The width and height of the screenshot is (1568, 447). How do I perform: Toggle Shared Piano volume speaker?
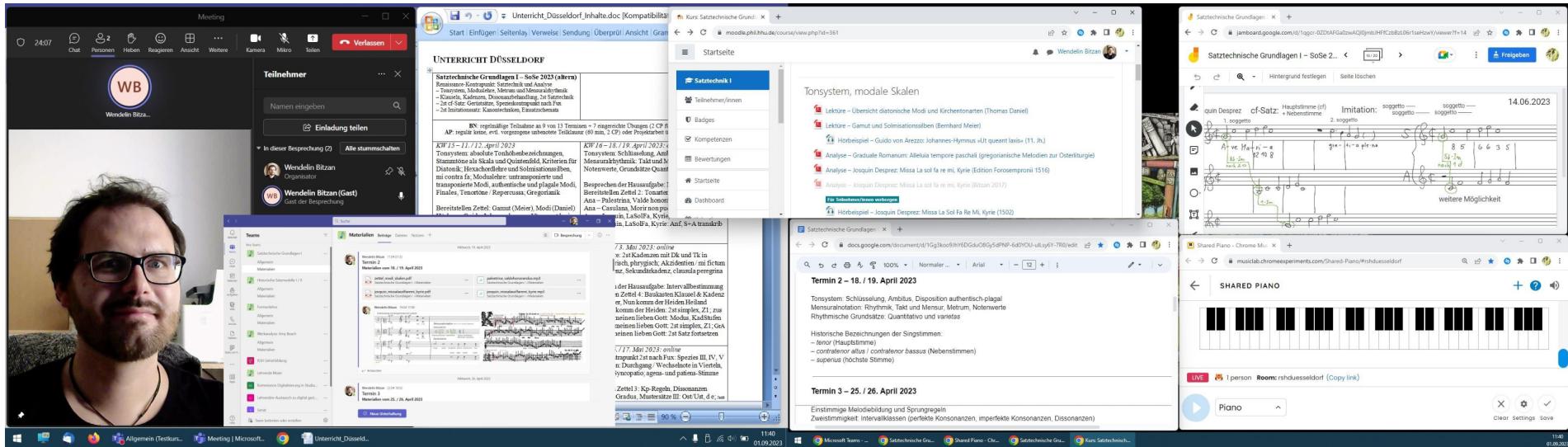pos(1554,285)
